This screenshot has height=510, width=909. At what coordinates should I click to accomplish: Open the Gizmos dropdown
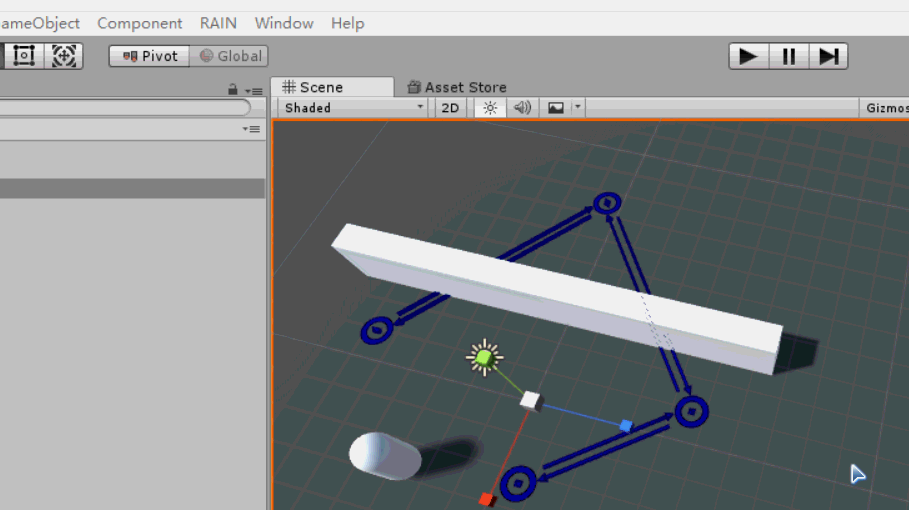[885, 108]
